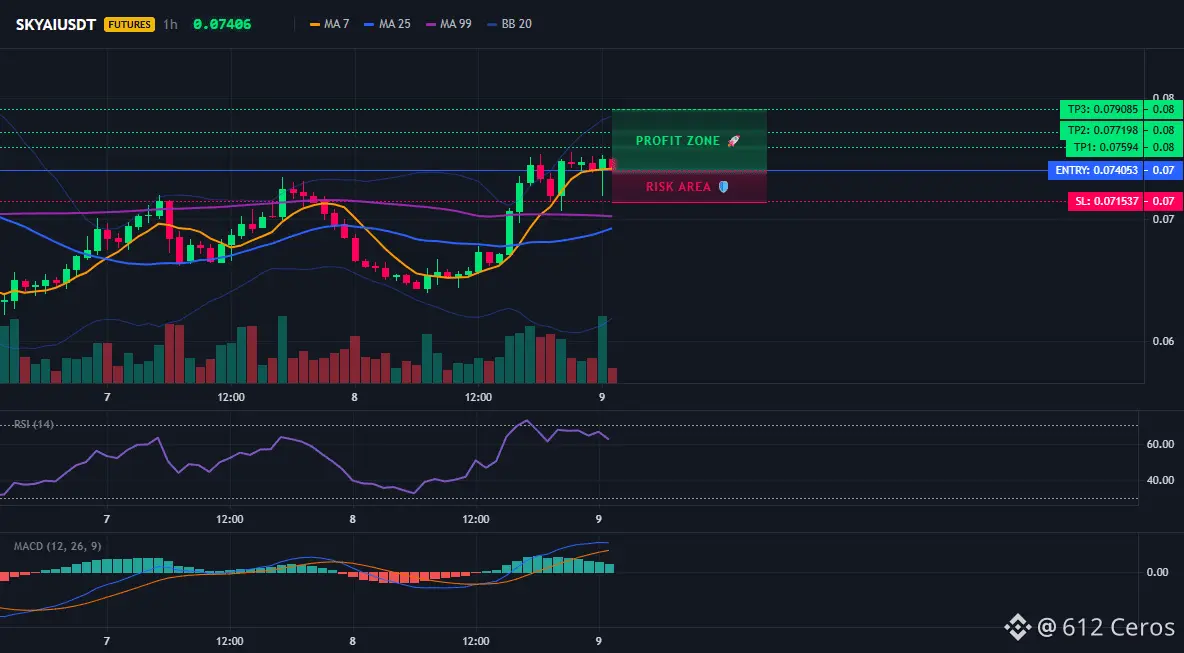Click date label 7 under the RSI pane

[x=106, y=519]
